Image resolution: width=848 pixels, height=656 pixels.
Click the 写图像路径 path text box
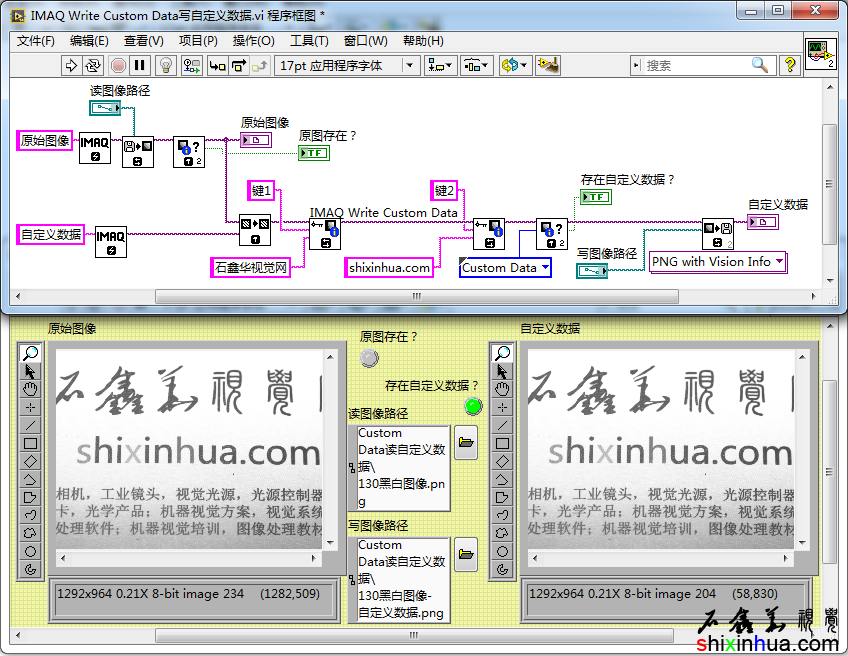coord(403,579)
